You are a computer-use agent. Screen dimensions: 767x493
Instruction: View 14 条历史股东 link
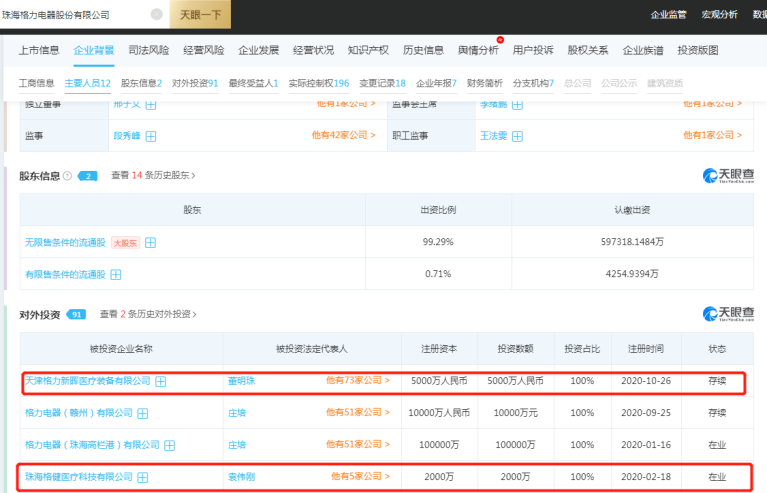click(153, 175)
